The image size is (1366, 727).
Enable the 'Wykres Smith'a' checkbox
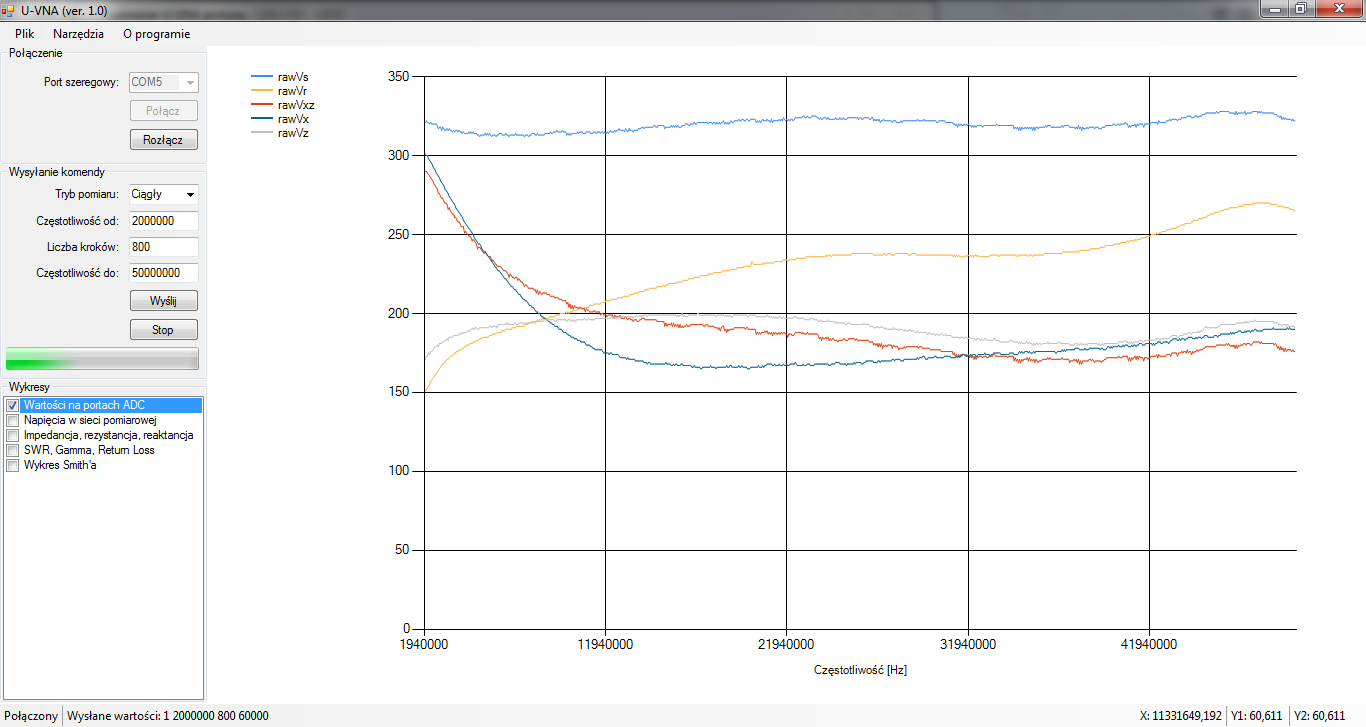tap(13, 465)
